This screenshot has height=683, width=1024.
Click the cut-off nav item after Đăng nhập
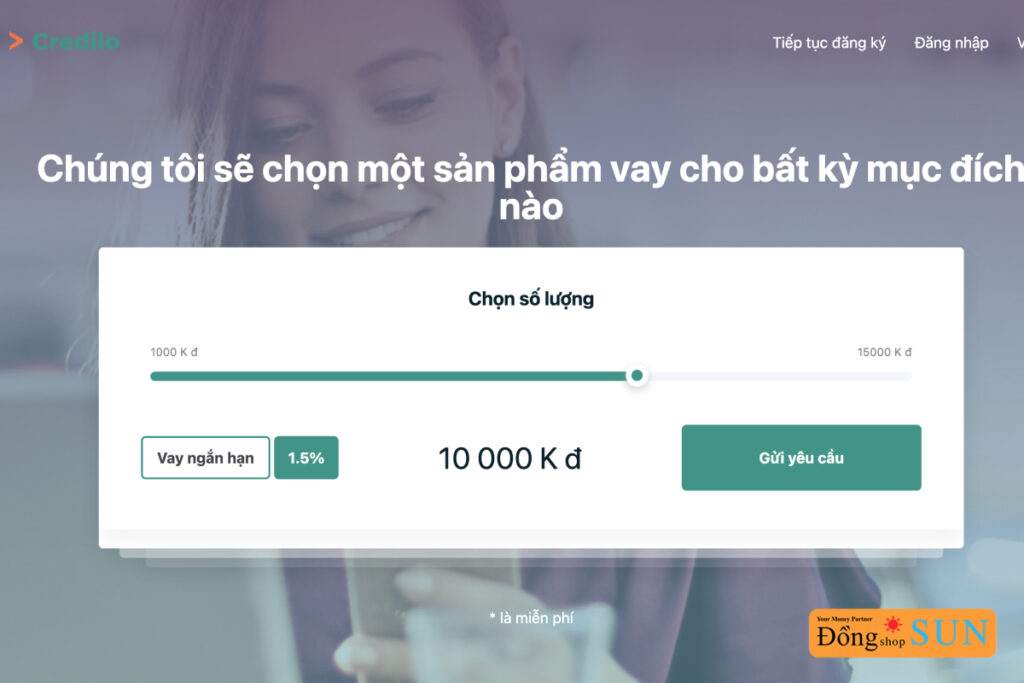tap(1020, 43)
